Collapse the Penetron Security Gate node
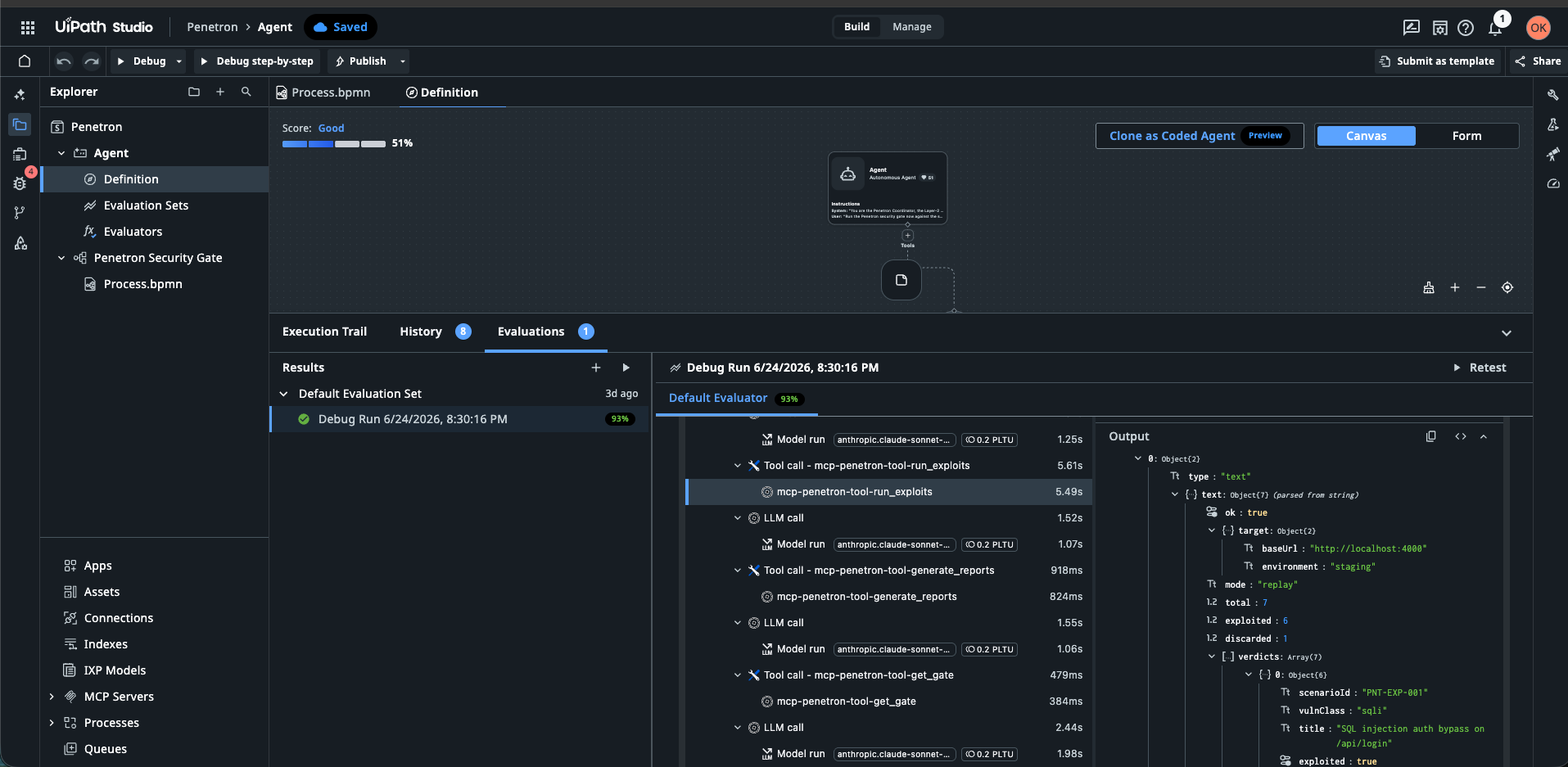 tap(61, 258)
